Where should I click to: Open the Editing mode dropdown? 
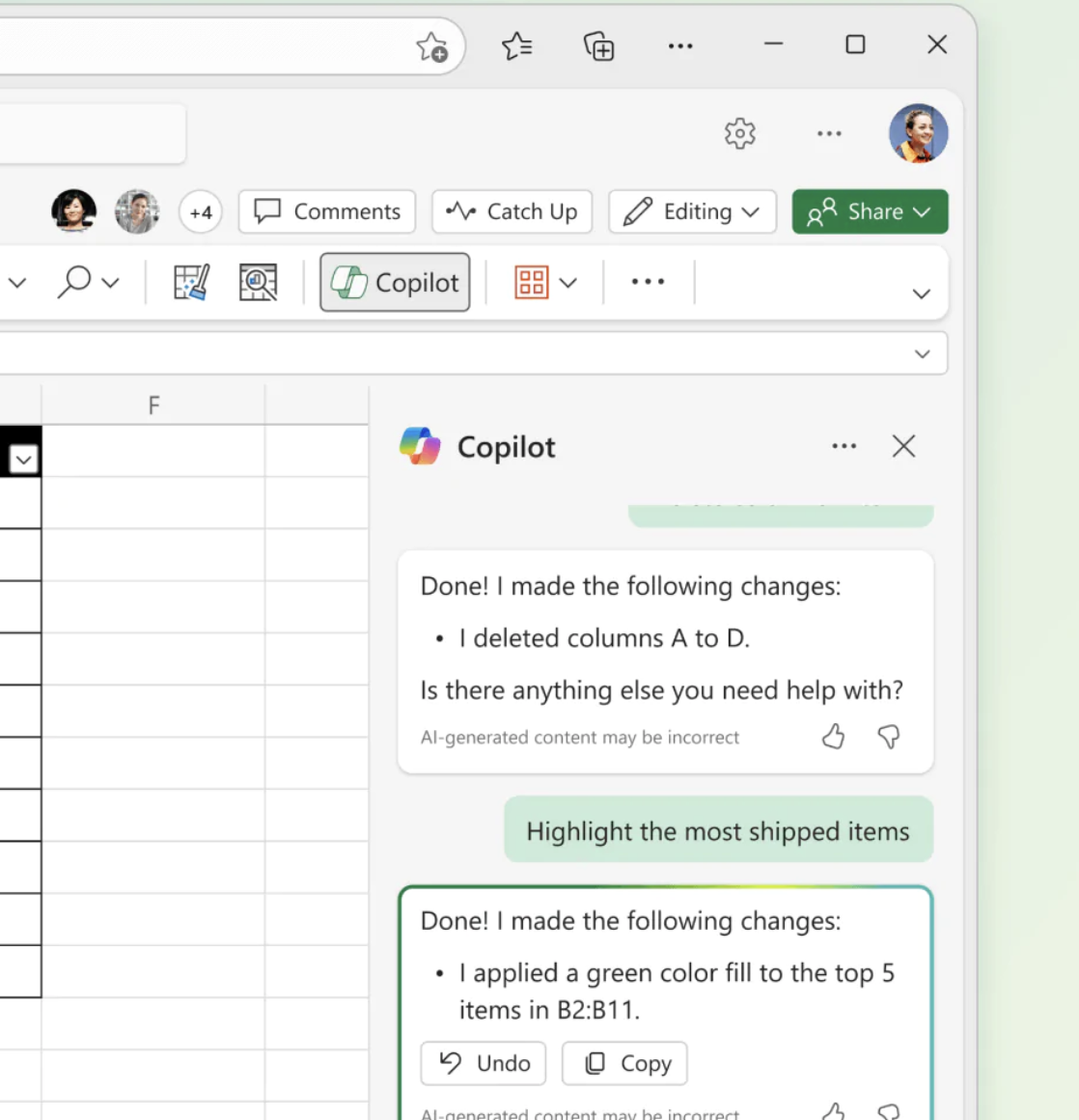[x=692, y=211]
